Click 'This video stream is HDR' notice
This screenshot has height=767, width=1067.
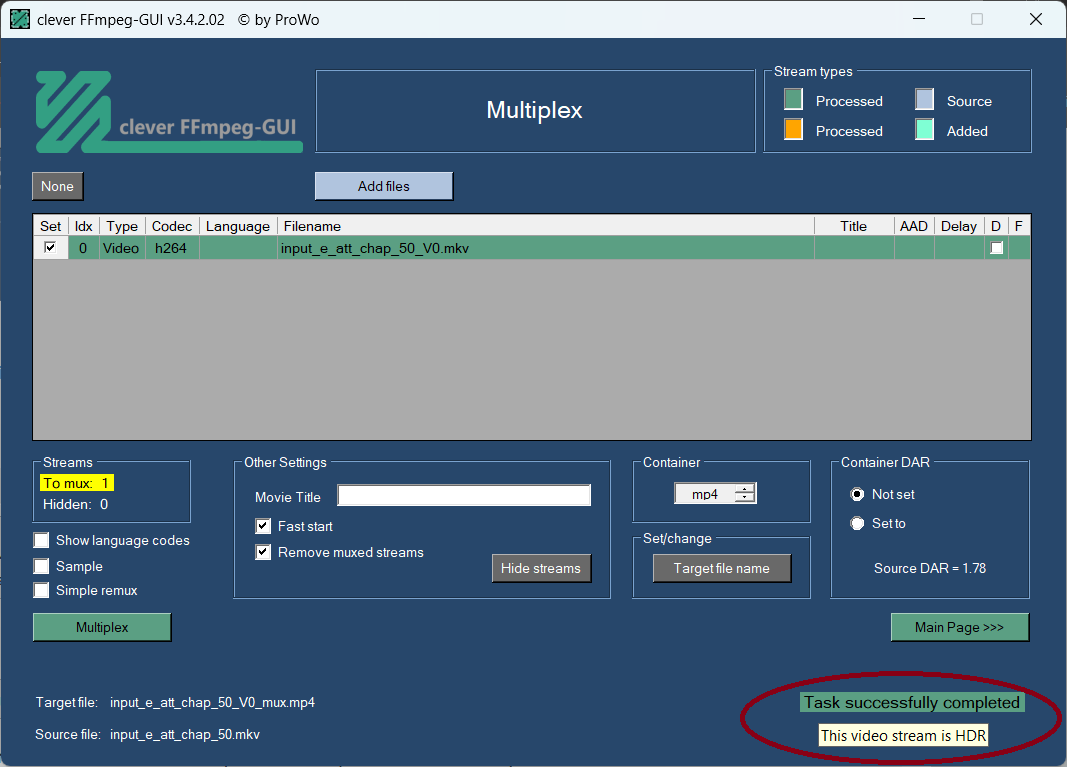(x=903, y=736)
